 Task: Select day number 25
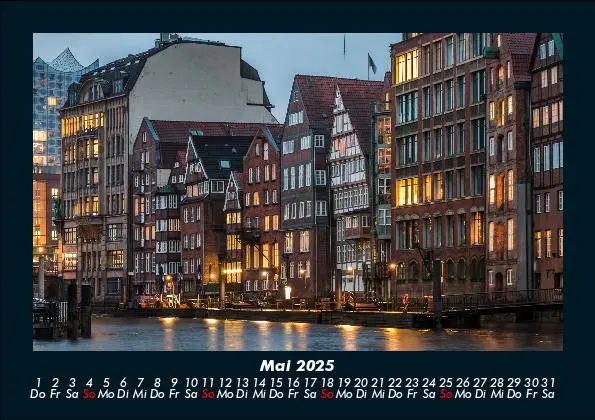(446, 382)
